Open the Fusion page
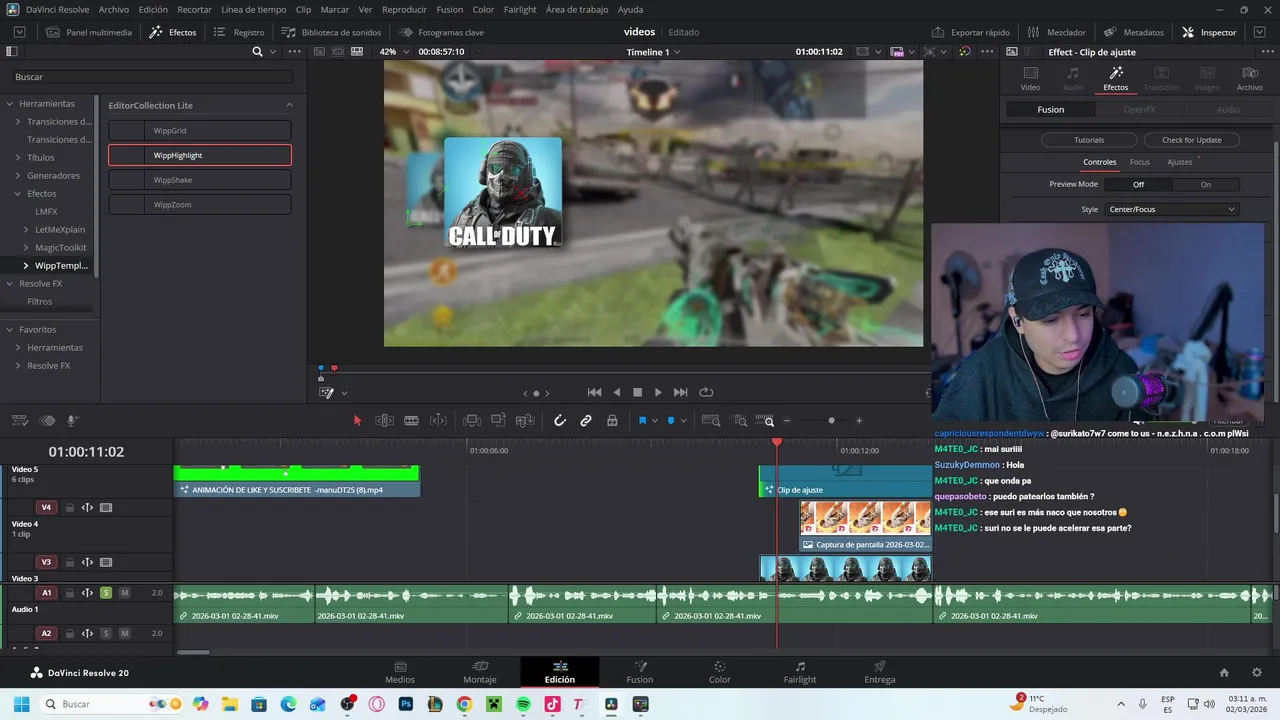 click(640, 672)
